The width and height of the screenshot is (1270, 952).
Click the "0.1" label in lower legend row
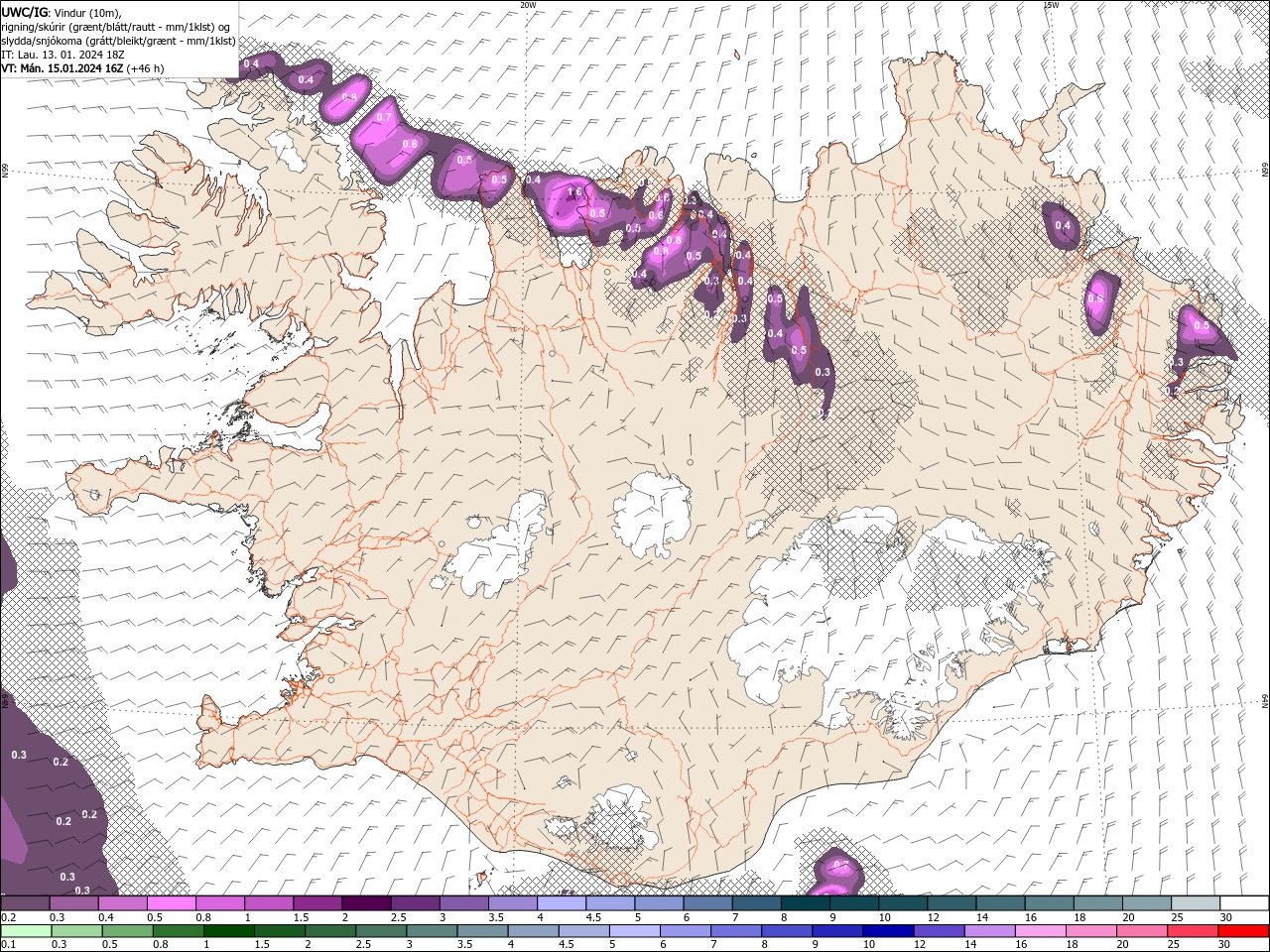tap(7, 944)
